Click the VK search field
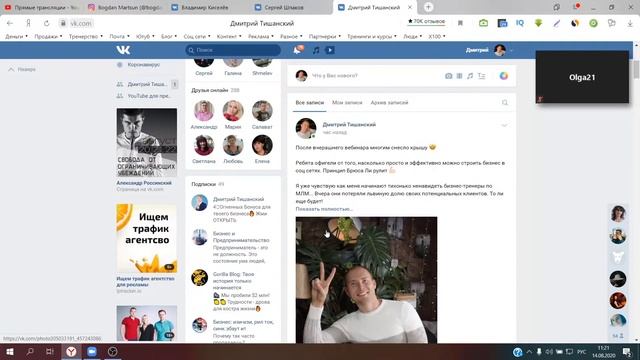The height and width of the screenshot is (360, 640). point(233,50)
